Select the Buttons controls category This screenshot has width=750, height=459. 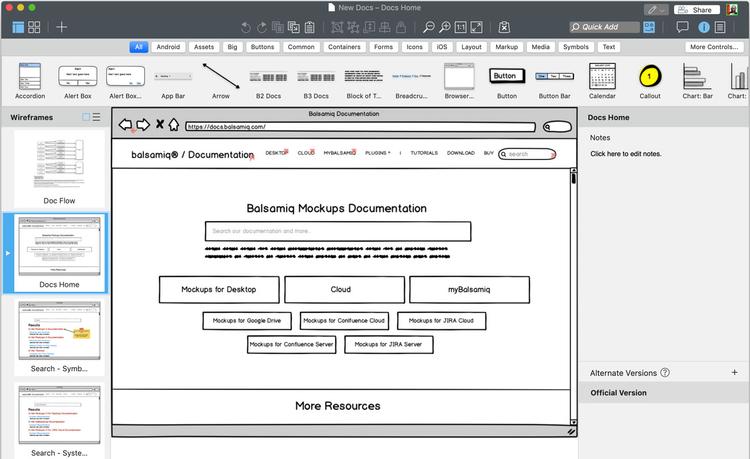coord(263,47)
